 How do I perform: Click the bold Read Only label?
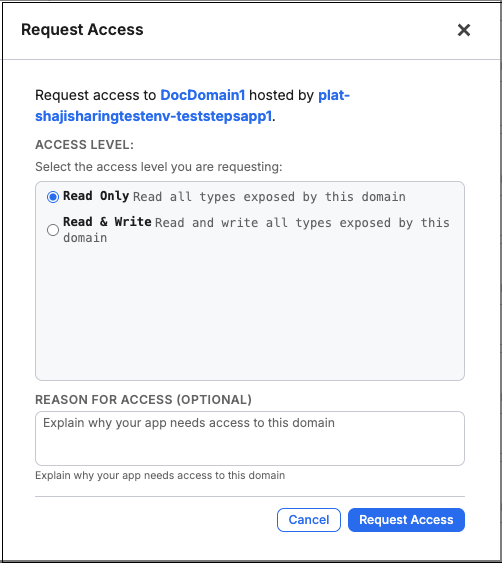[x=96, y=196]
